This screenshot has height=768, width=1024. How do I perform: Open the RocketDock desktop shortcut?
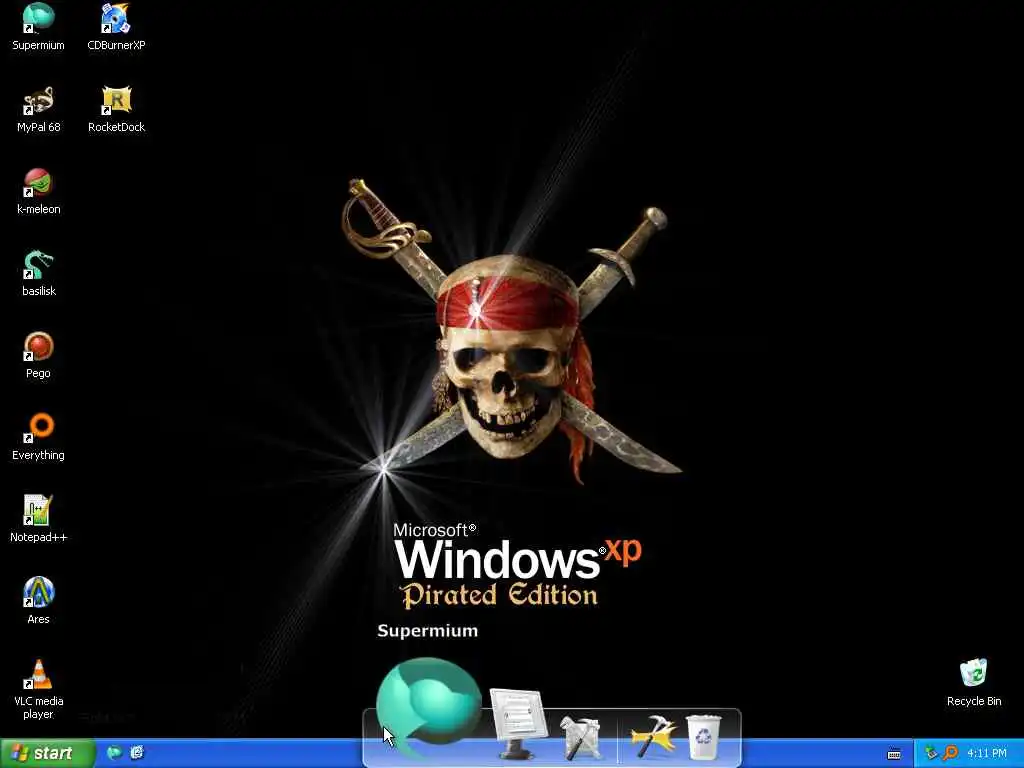point(116,108)
